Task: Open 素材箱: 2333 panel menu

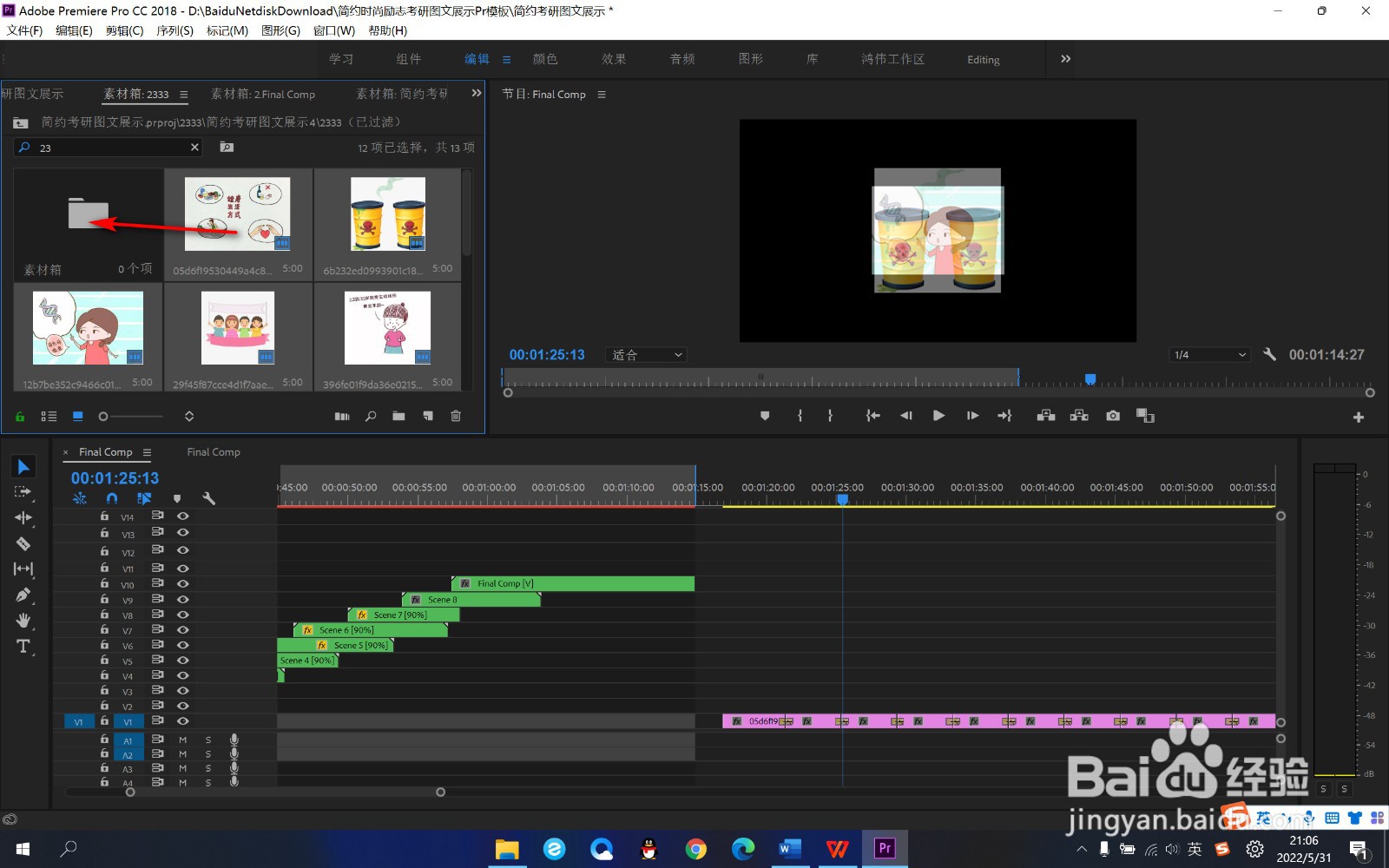Action: click(x=183, y=95)
